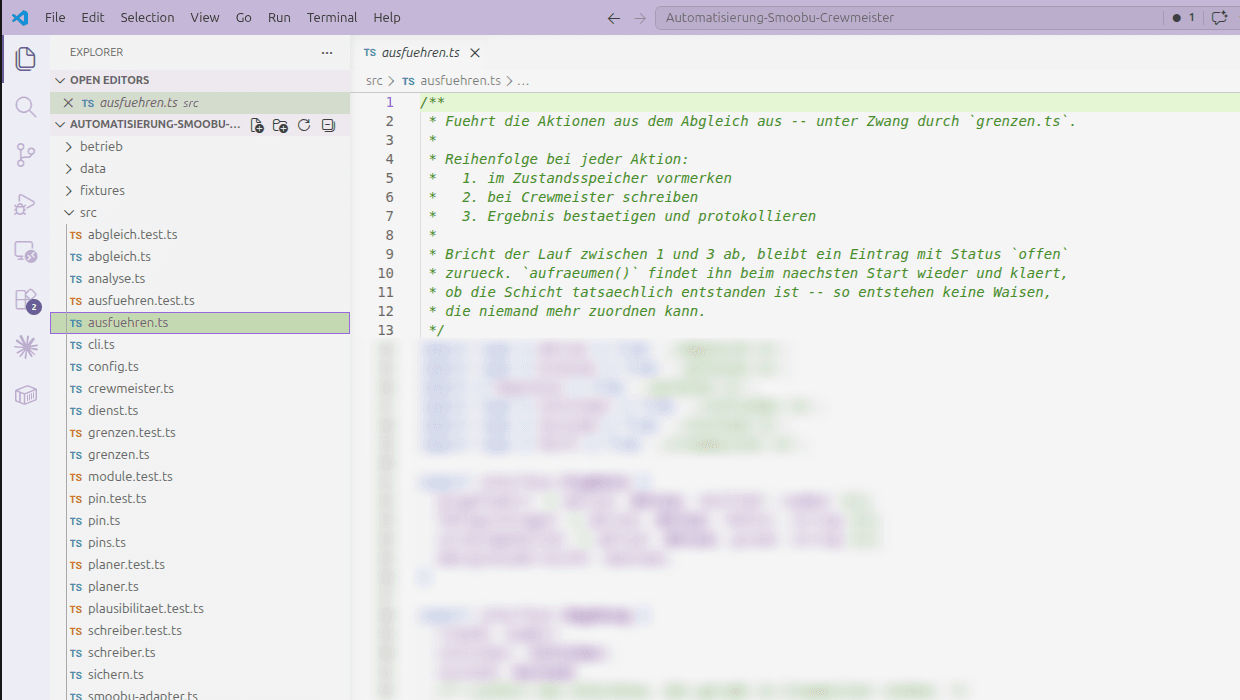Open the Run and Debug view

click(25, 204)
